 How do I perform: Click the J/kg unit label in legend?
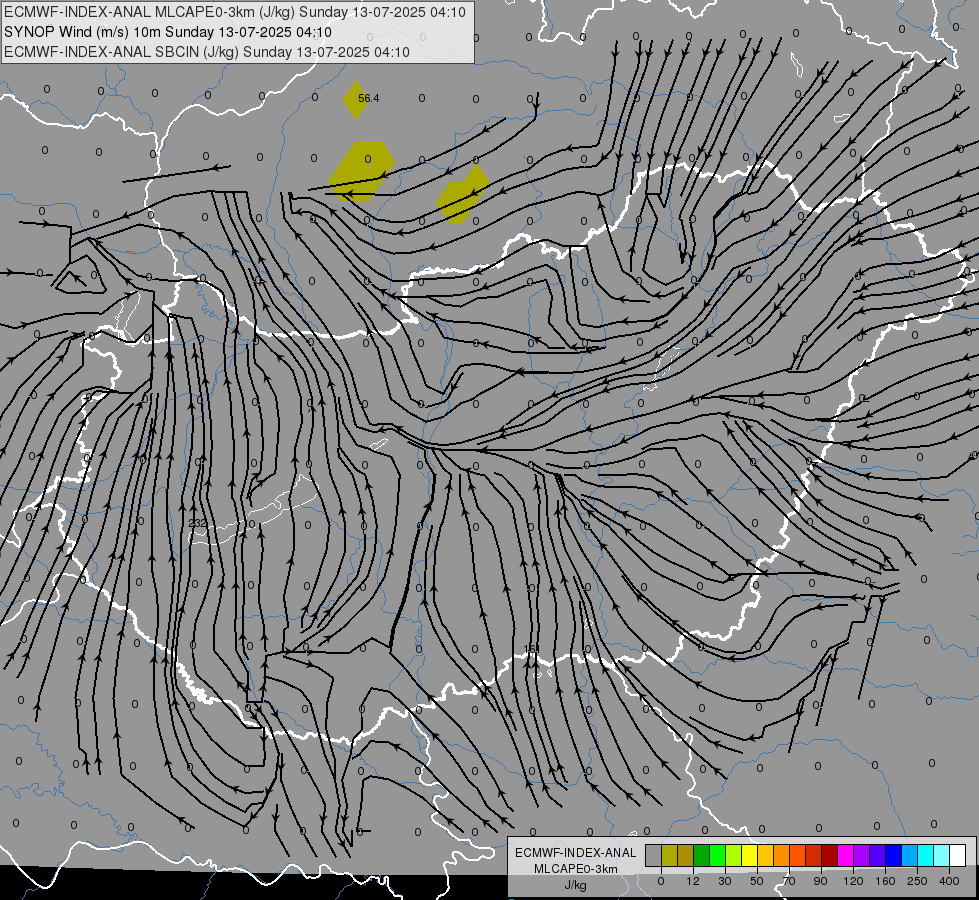point(575,885)
